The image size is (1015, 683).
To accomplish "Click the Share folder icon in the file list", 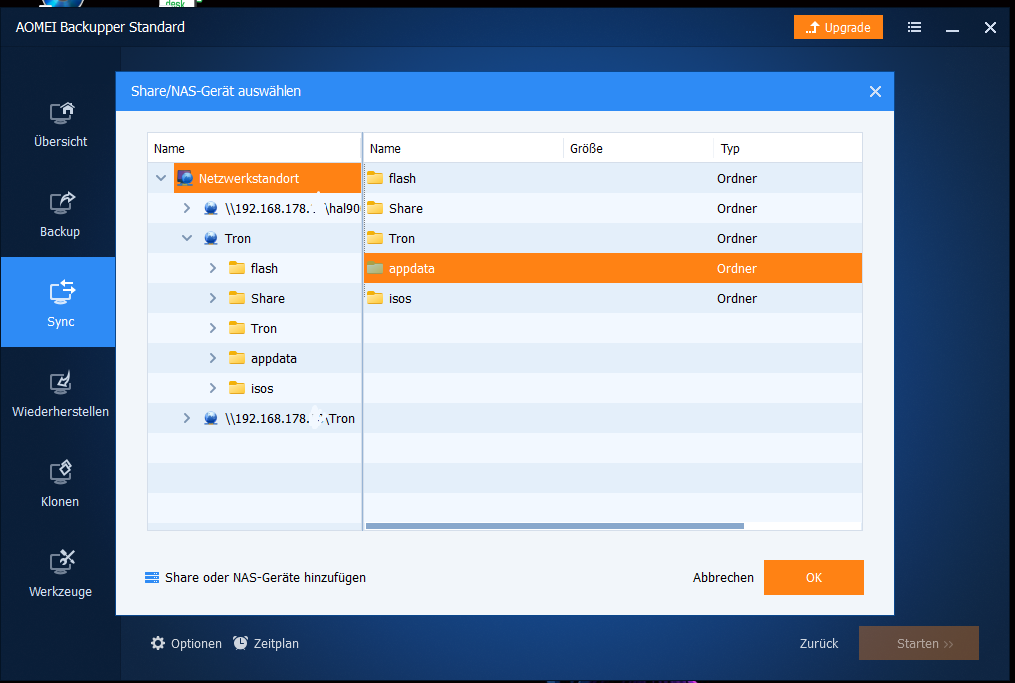I will tap(375, 208).
